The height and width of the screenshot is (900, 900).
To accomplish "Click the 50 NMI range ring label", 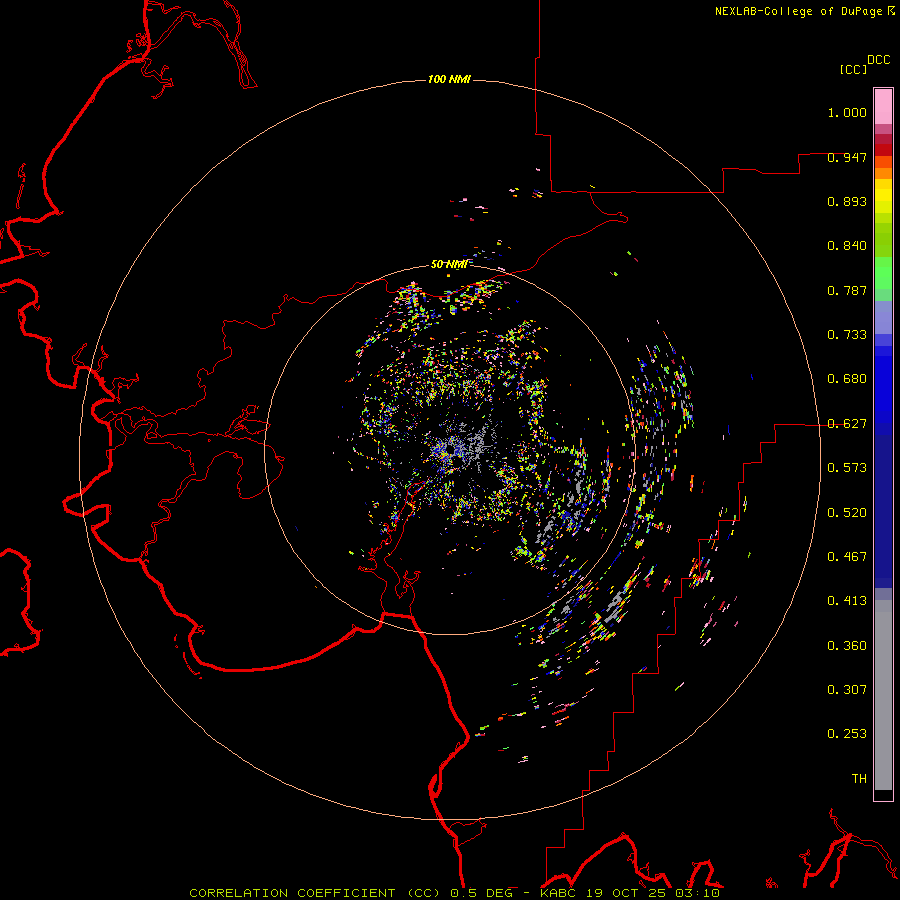I will point(449,265).
